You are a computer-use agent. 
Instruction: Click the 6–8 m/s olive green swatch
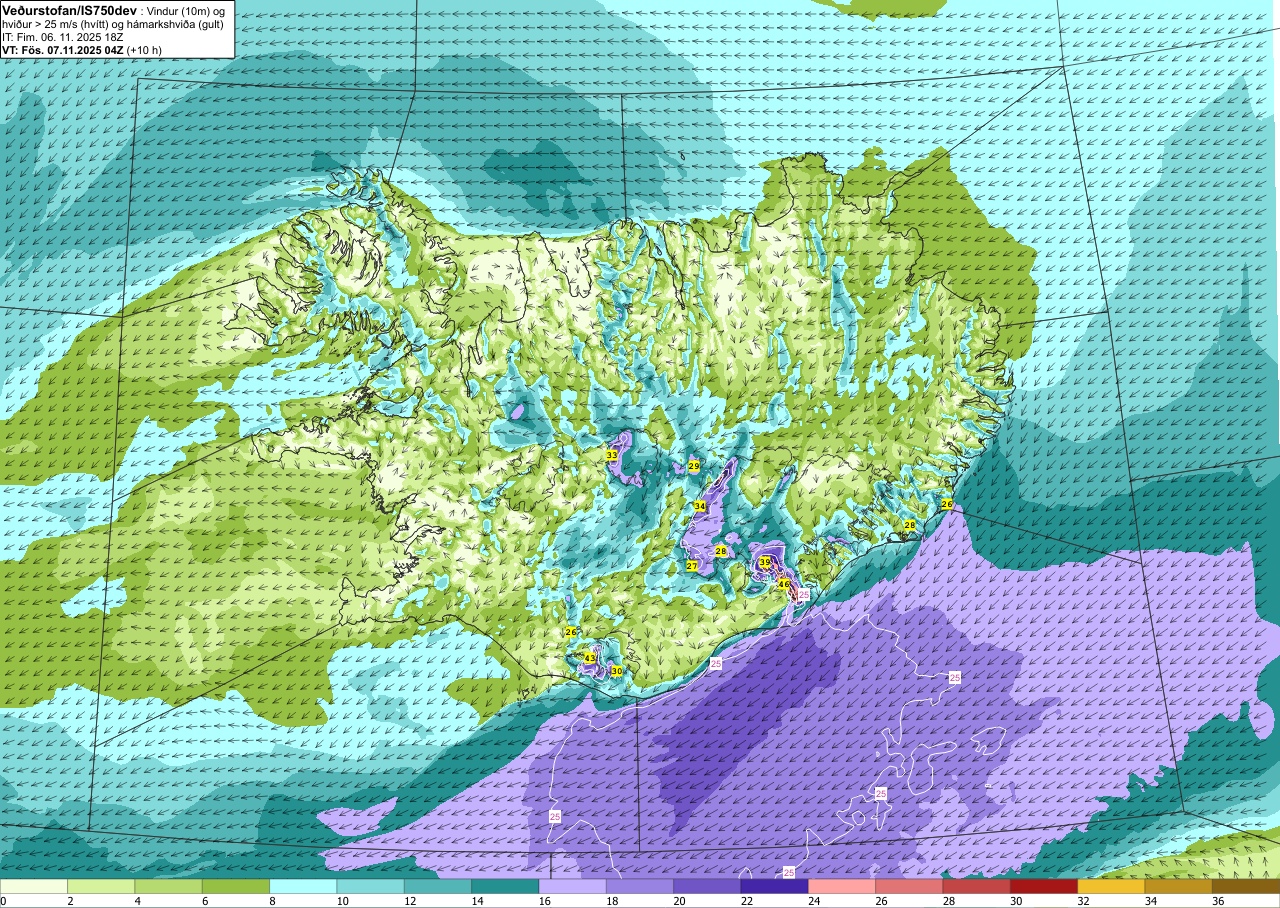[236, 886]
